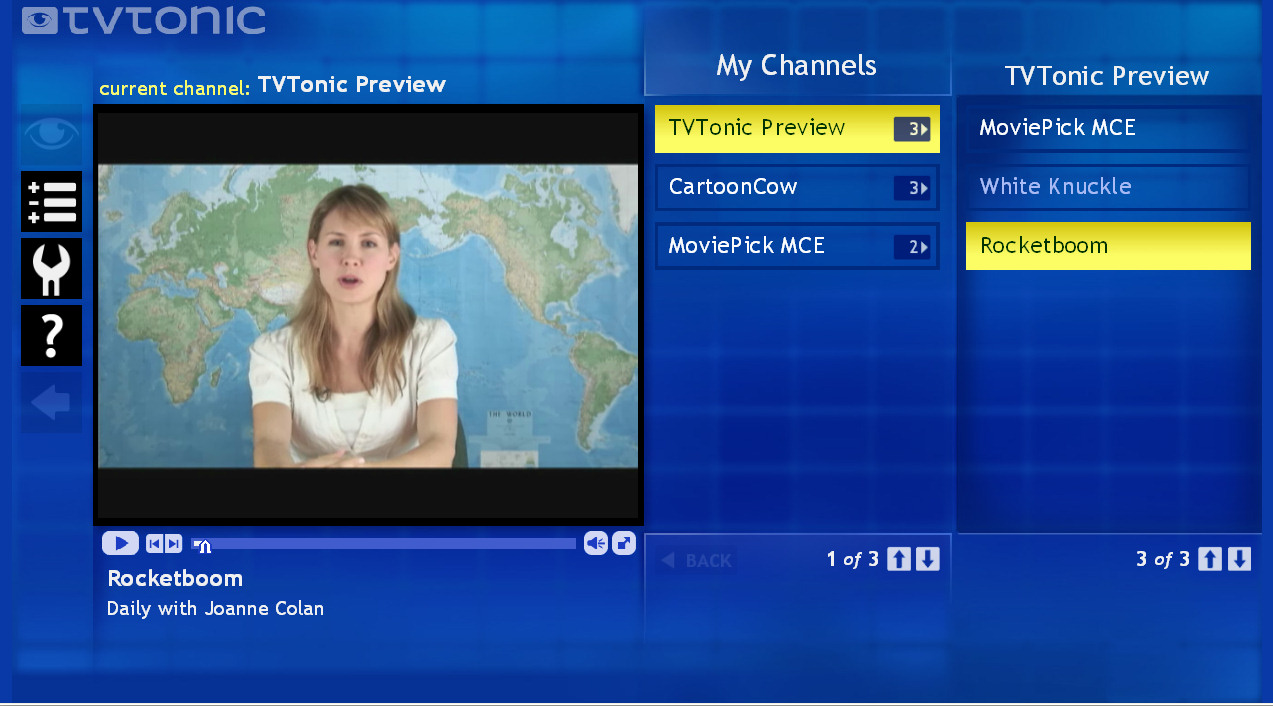This screenshot has width=1273, height=706.
Task: Toggle full screen video mode
Action: point(624,543)
